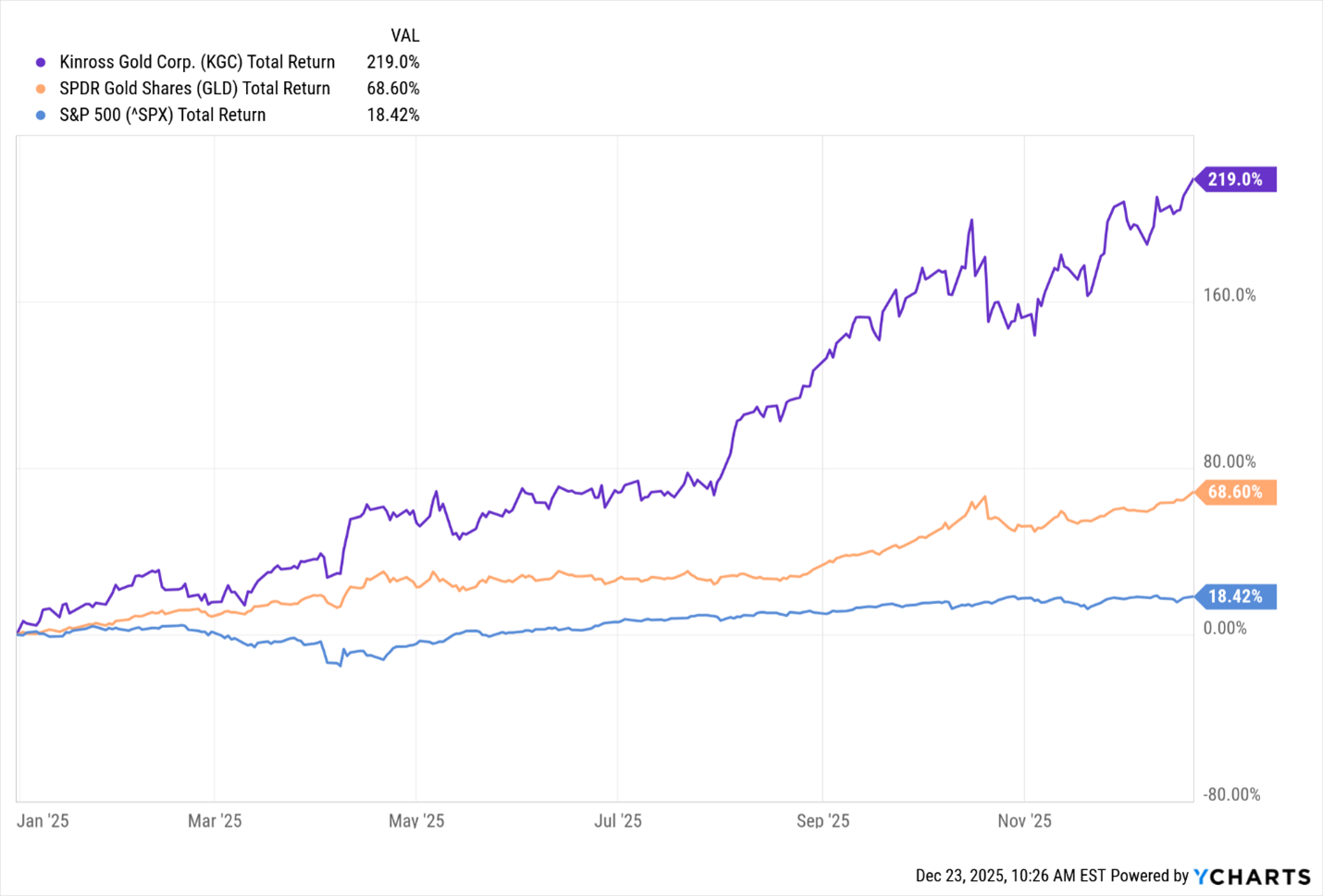Click the 18.42% value in legend
The height and width of the screenshot is (896, 1323).
click(393, 116)
